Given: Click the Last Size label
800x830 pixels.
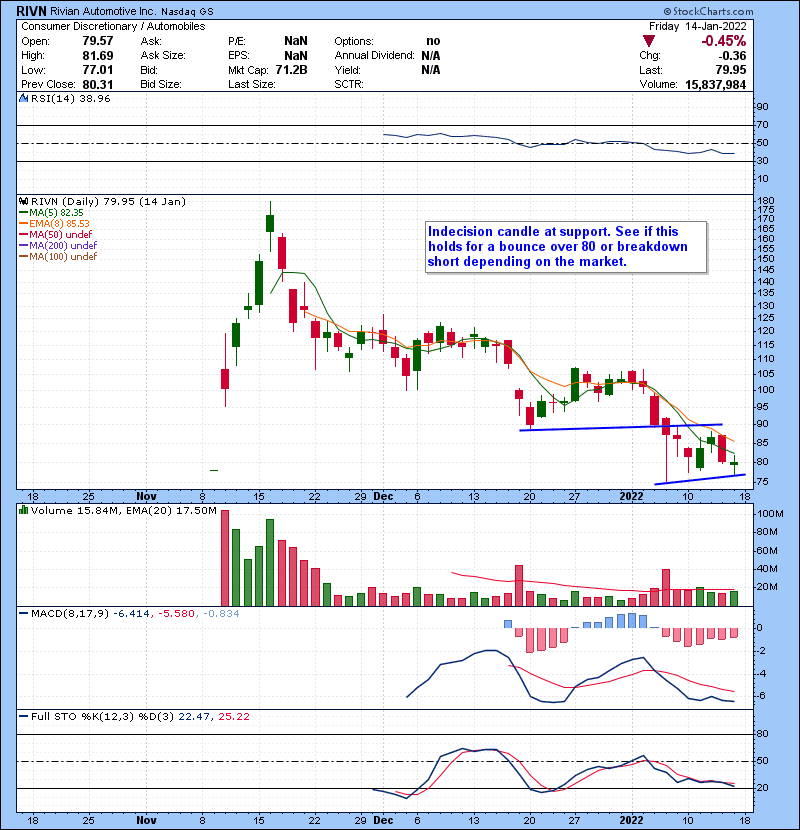Looking at the screenshot, I should [251, 84].
